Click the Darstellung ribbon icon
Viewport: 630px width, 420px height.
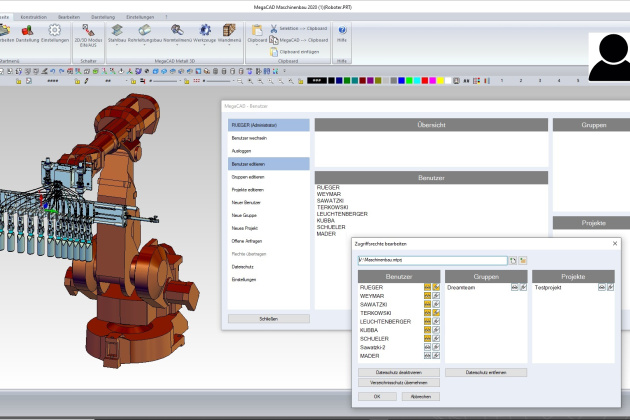point(28,32)
